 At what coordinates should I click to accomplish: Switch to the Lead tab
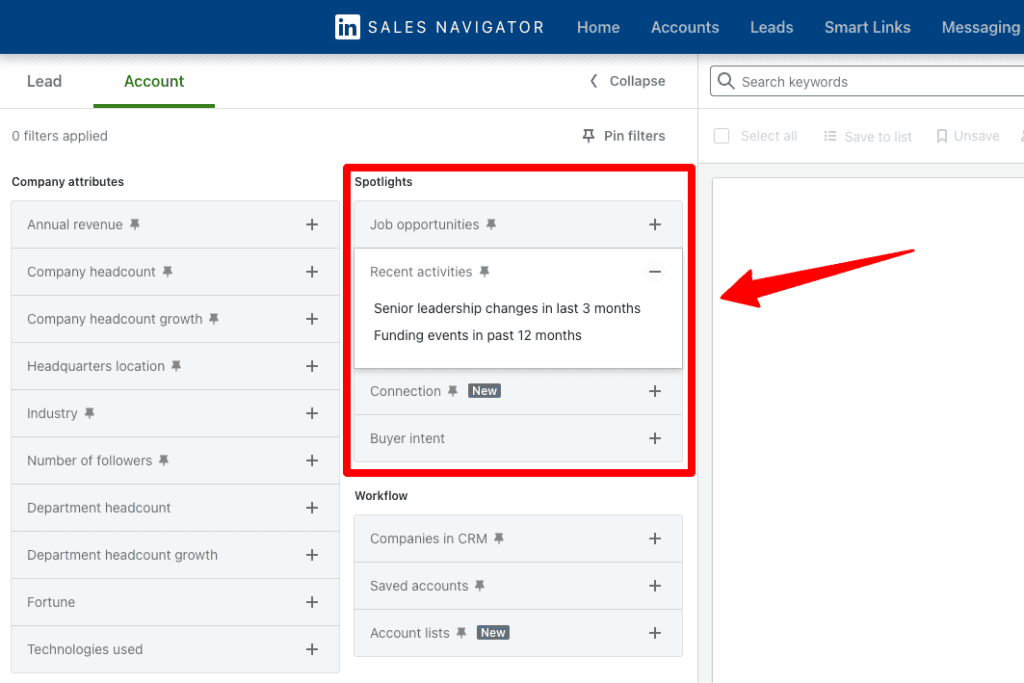point(44,81)
